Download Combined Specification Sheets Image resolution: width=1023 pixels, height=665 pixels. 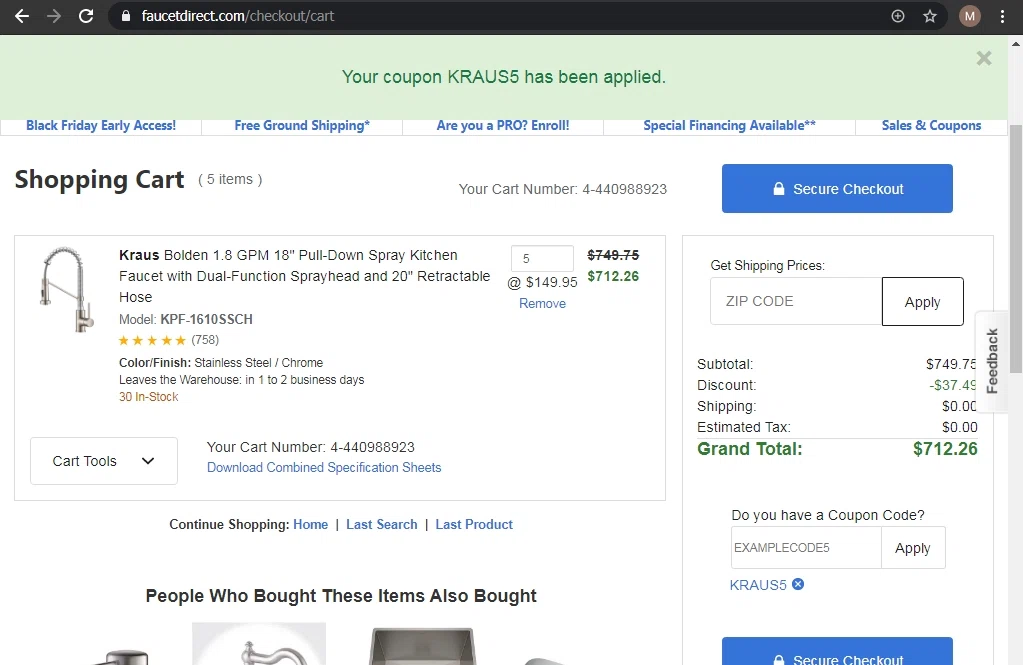[324, 467]
